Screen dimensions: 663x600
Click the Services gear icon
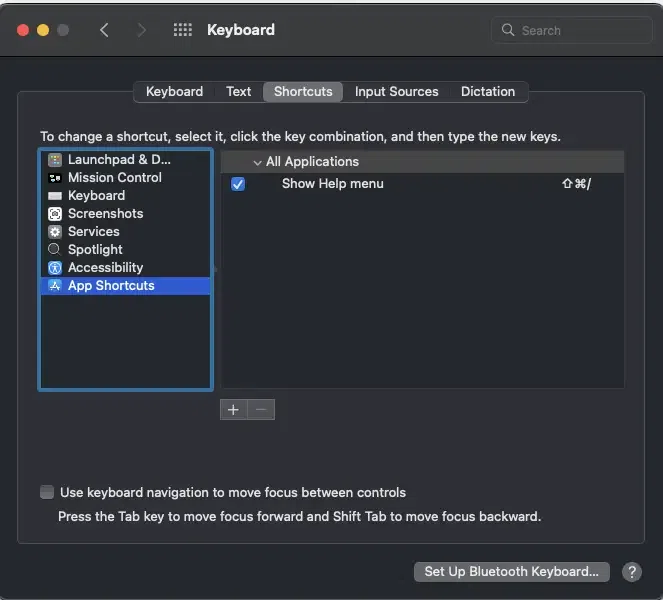(x=55, y=232)
